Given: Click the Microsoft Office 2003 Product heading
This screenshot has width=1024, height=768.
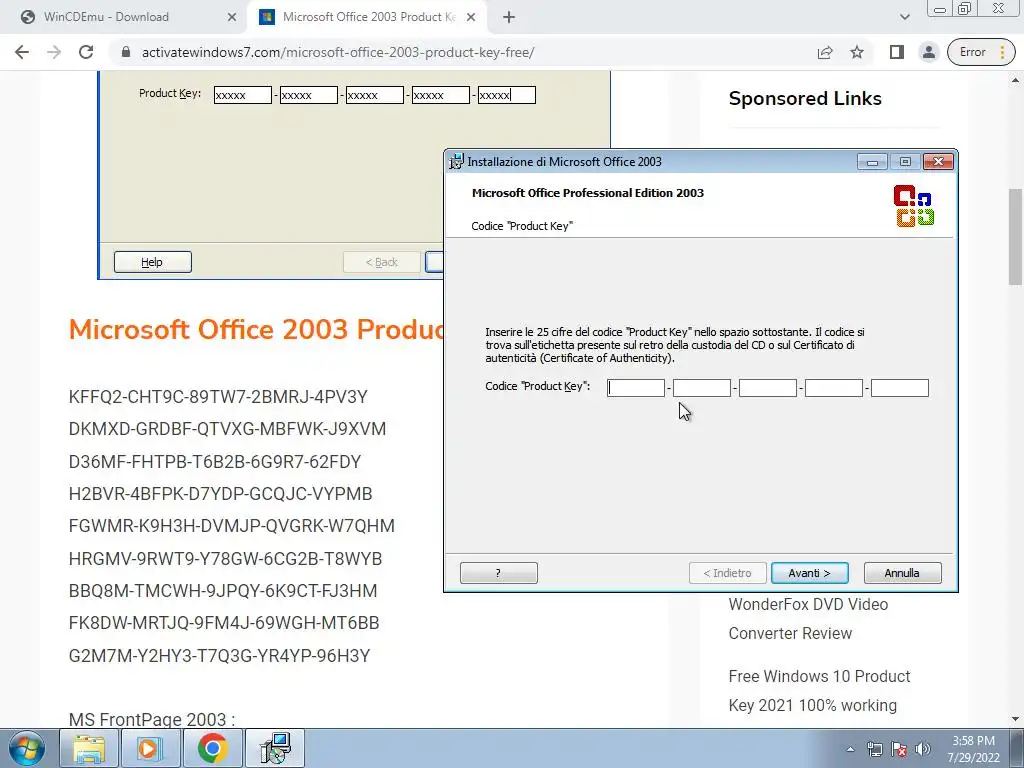Looking at the screenshot, I should [x=256, y=329].
